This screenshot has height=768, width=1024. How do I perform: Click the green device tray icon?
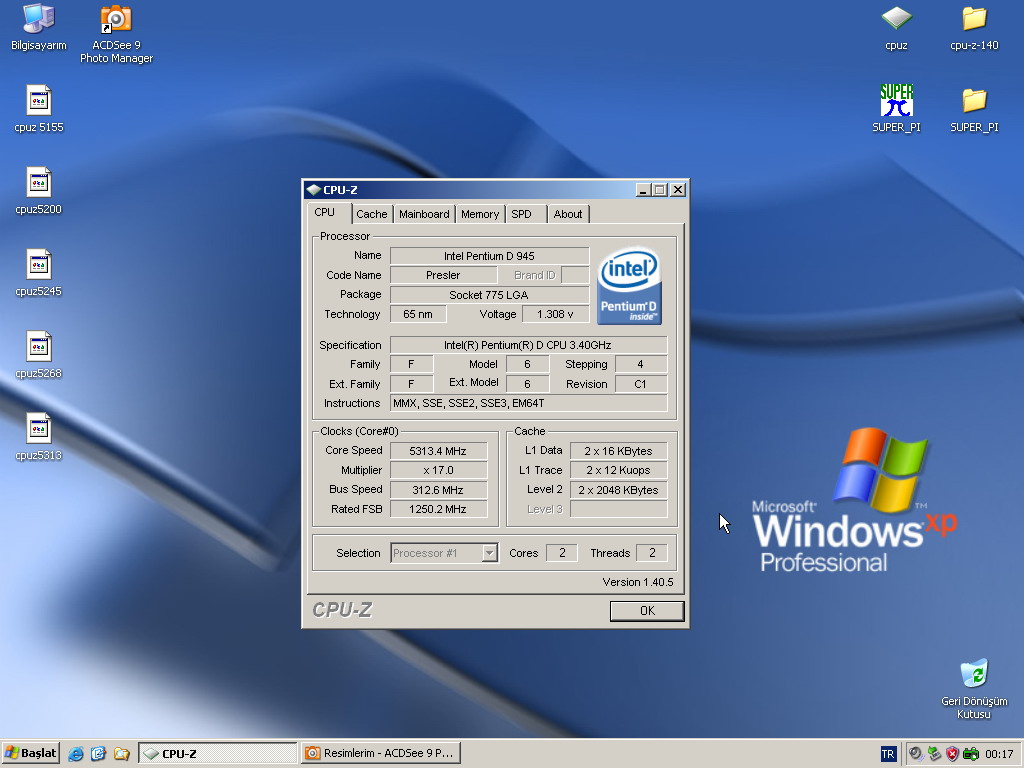971,754
